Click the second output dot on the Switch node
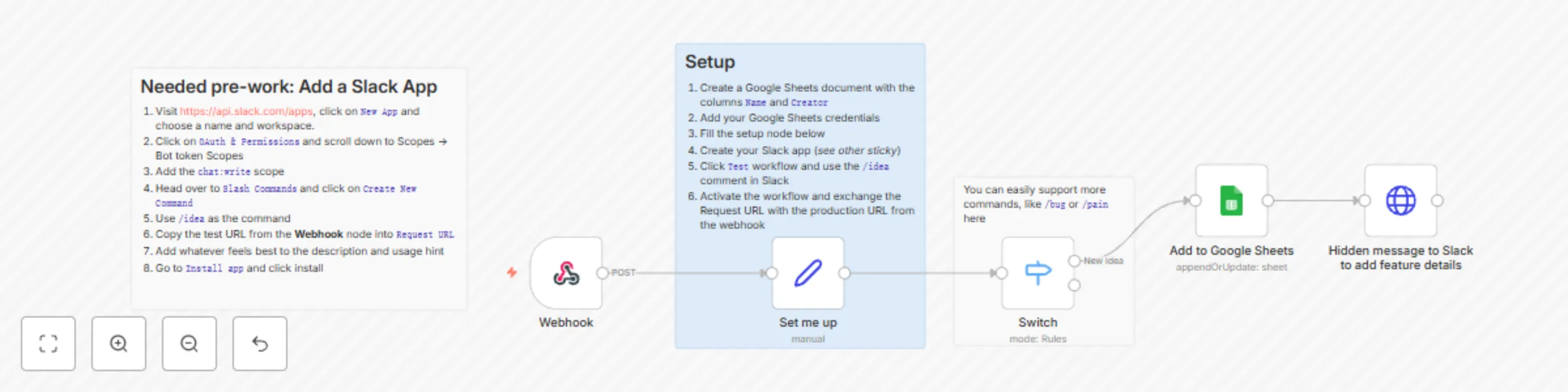Screen dimensions: 1568x392 pyautogui.click(x=1073, y=284)
